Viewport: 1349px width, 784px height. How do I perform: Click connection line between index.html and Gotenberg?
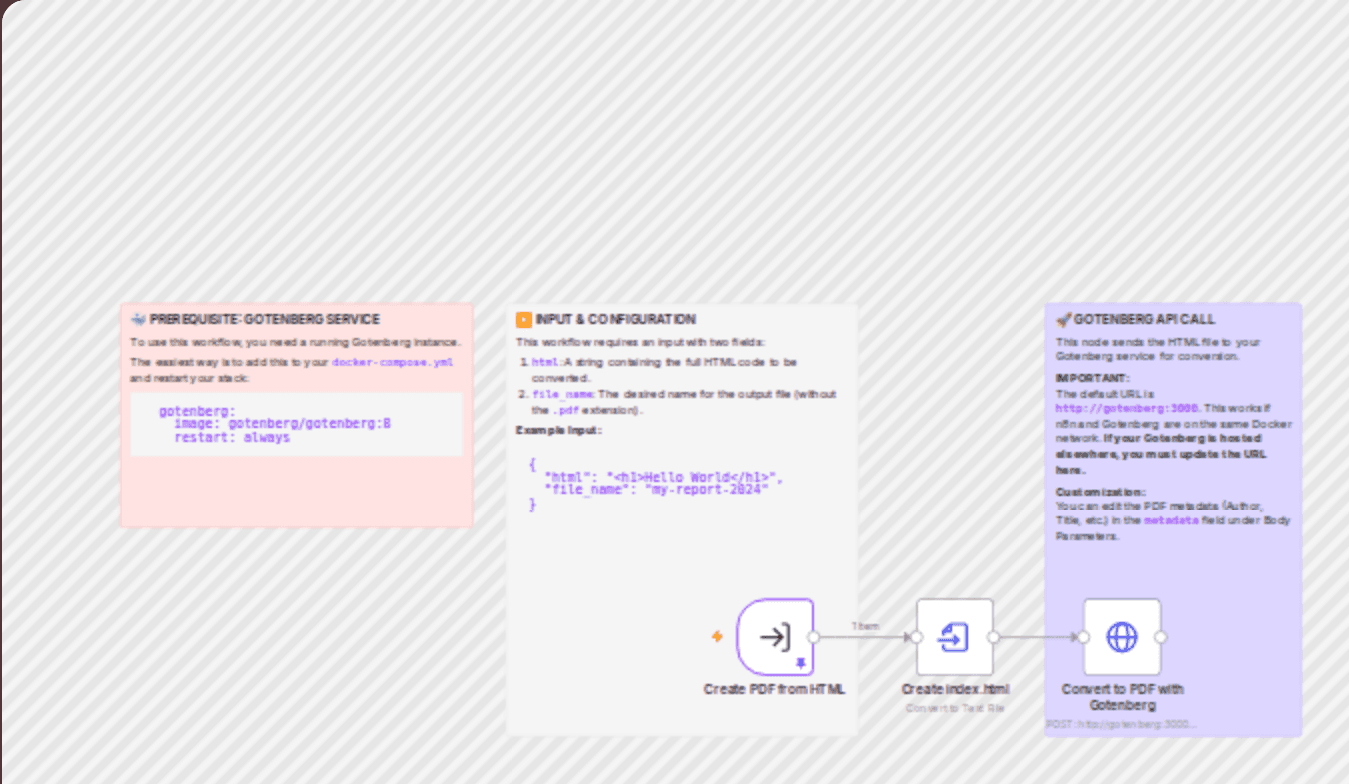click(x=1038, y=637)
